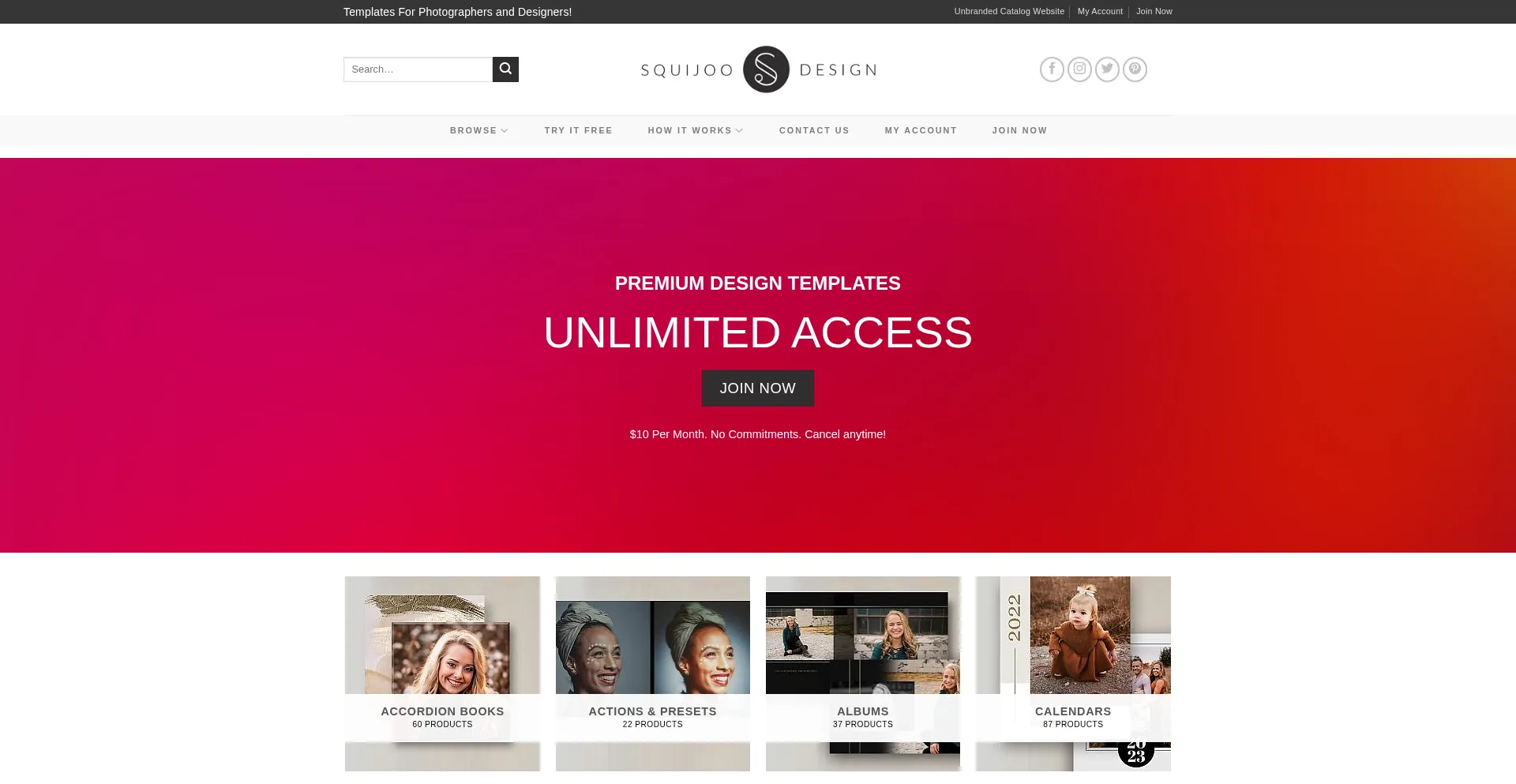Open the Calendars category thumbnail
Image resolution: width=1516 pixels, height=784 pixels.
click(1073, 673)
